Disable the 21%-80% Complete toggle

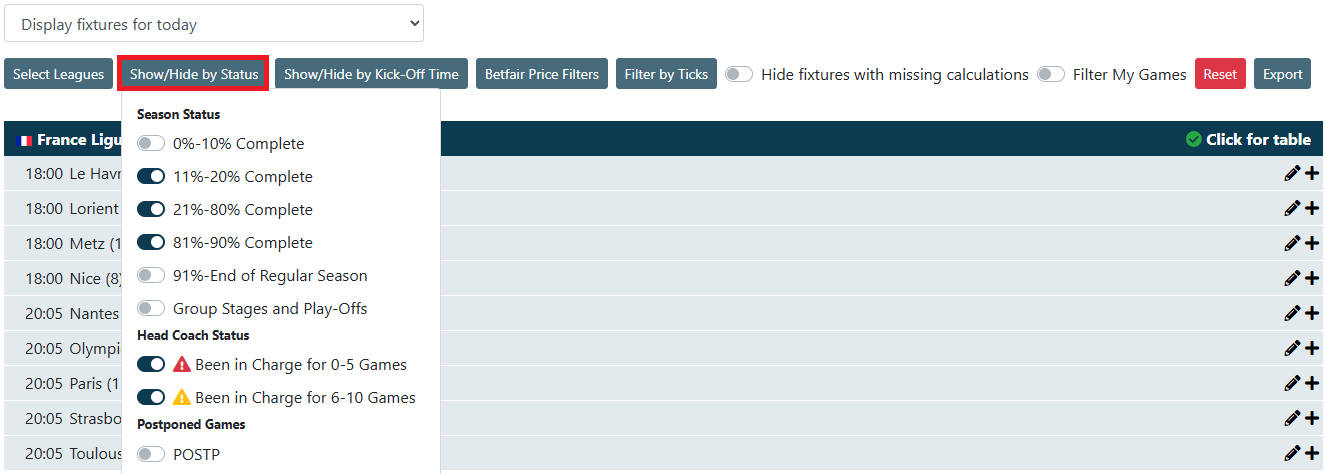(151, 210)
